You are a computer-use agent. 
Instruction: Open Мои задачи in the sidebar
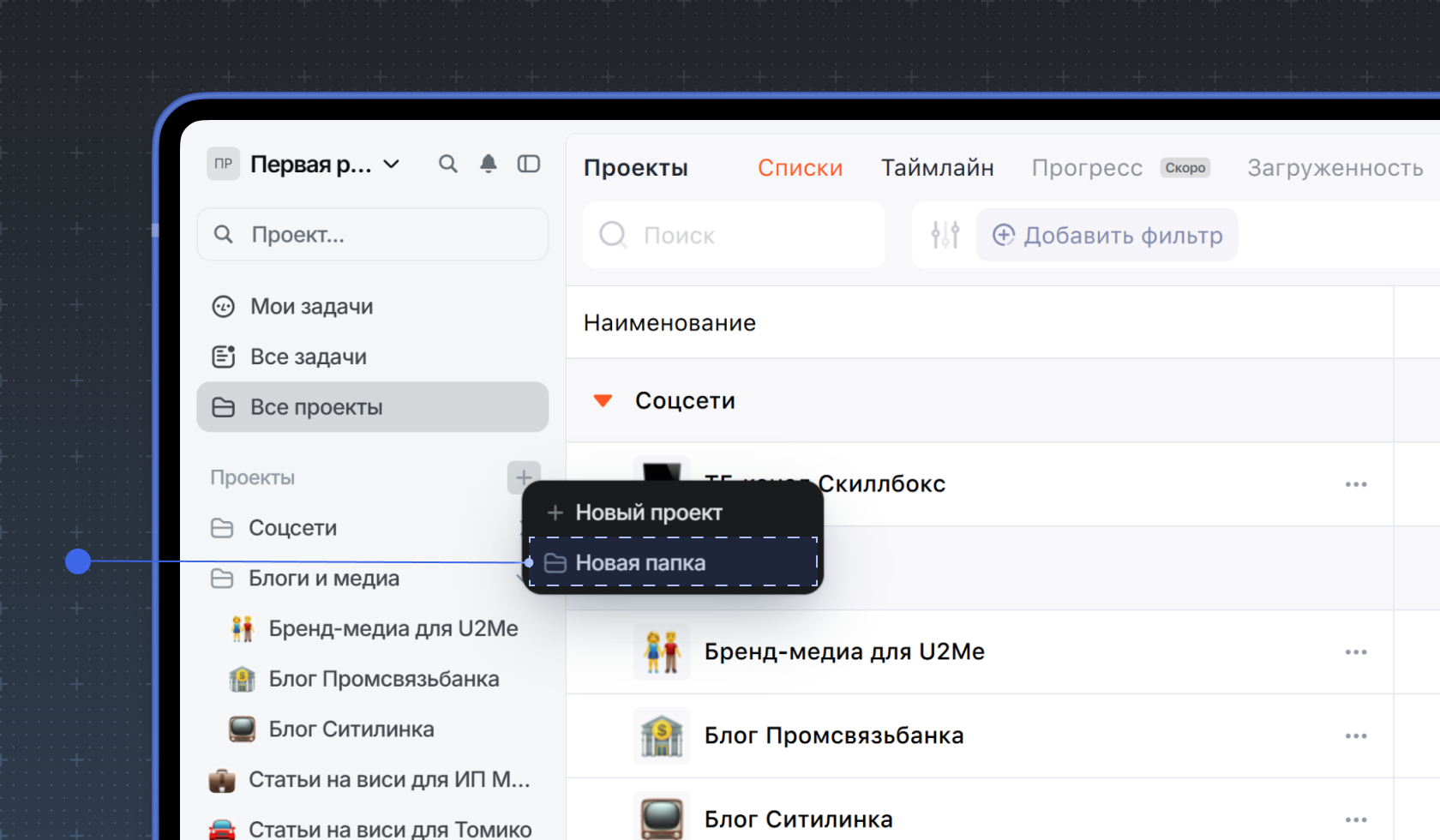(311, 307)
